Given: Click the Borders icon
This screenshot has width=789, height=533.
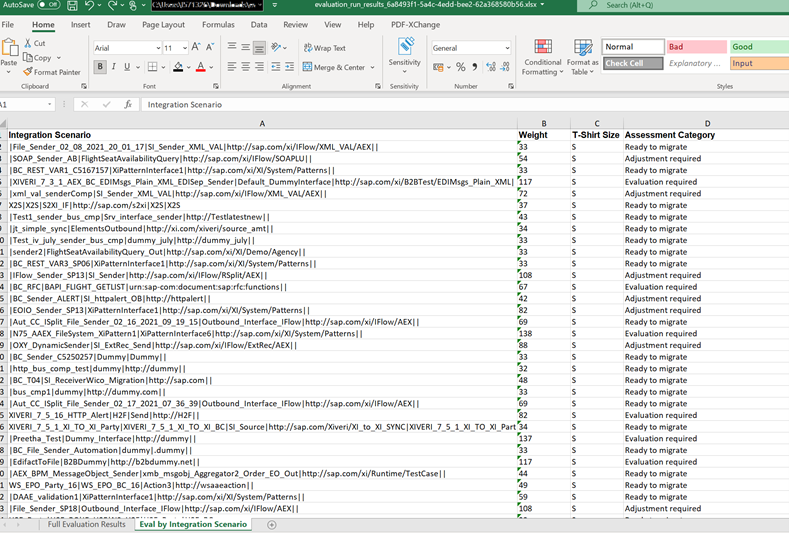Looking at the screenshot, I should [x=152, y=66].
